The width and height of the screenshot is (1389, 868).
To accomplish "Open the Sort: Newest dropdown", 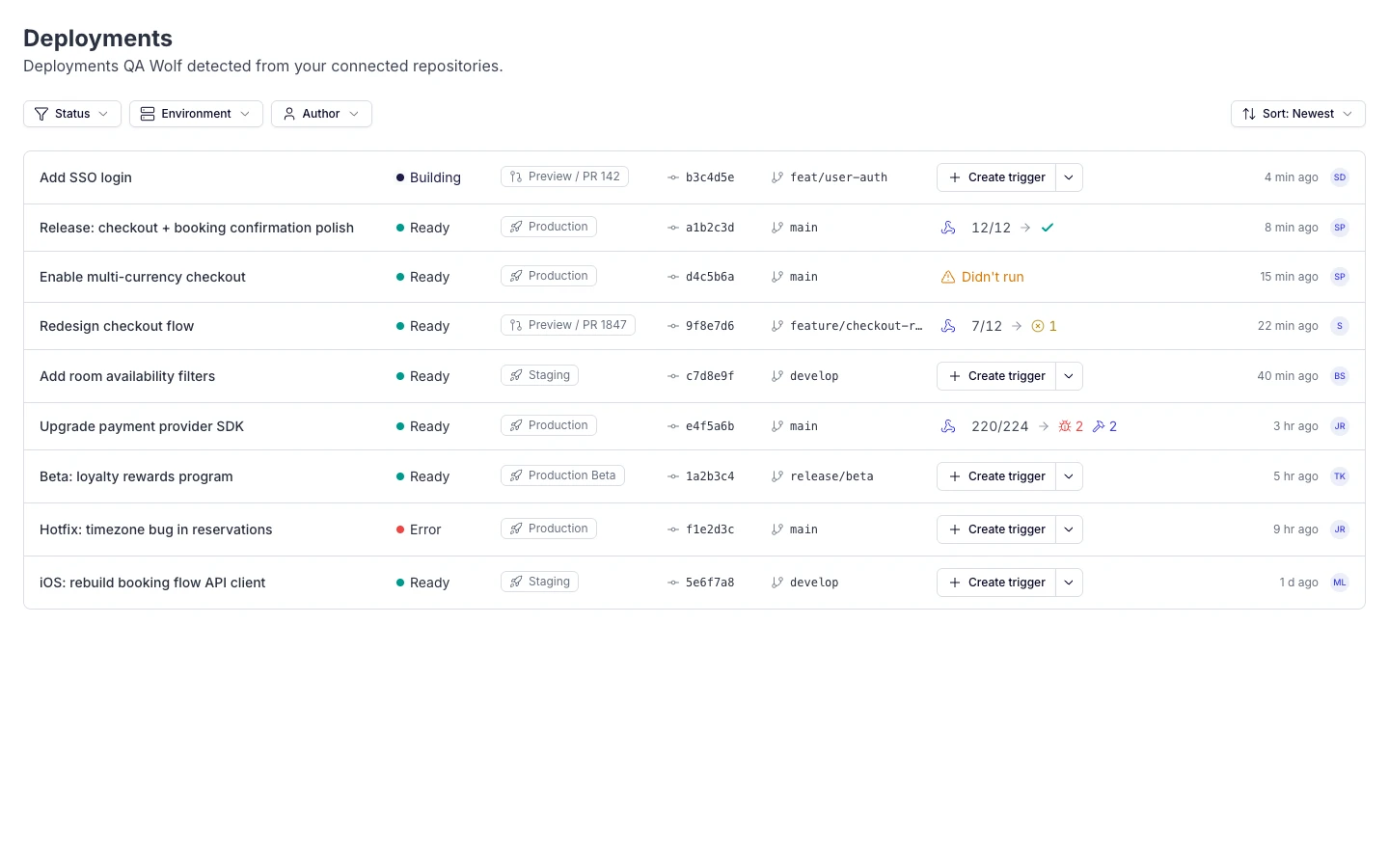I will coord(1297,114).
